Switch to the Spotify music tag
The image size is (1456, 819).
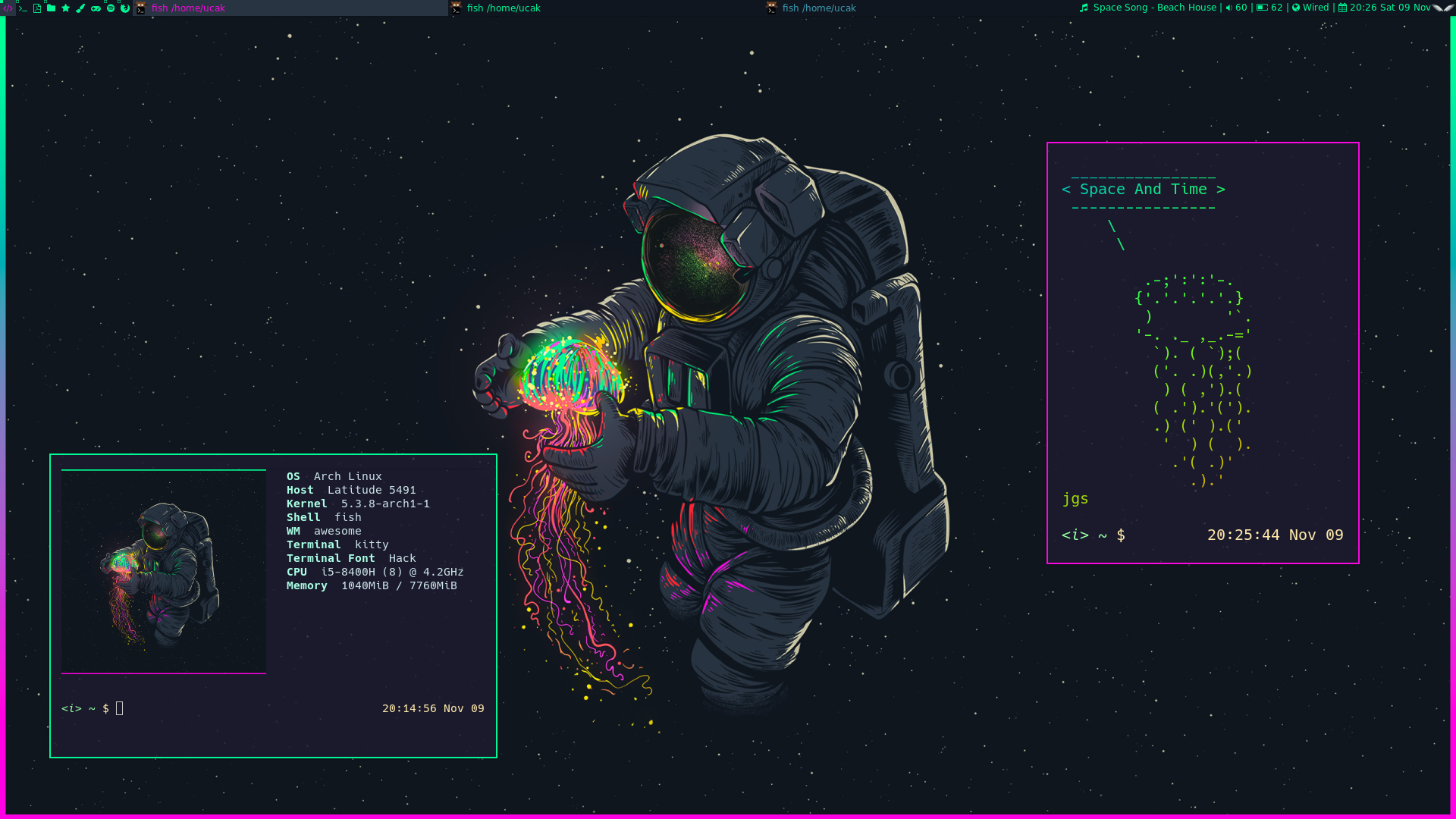tap(111, 8)
